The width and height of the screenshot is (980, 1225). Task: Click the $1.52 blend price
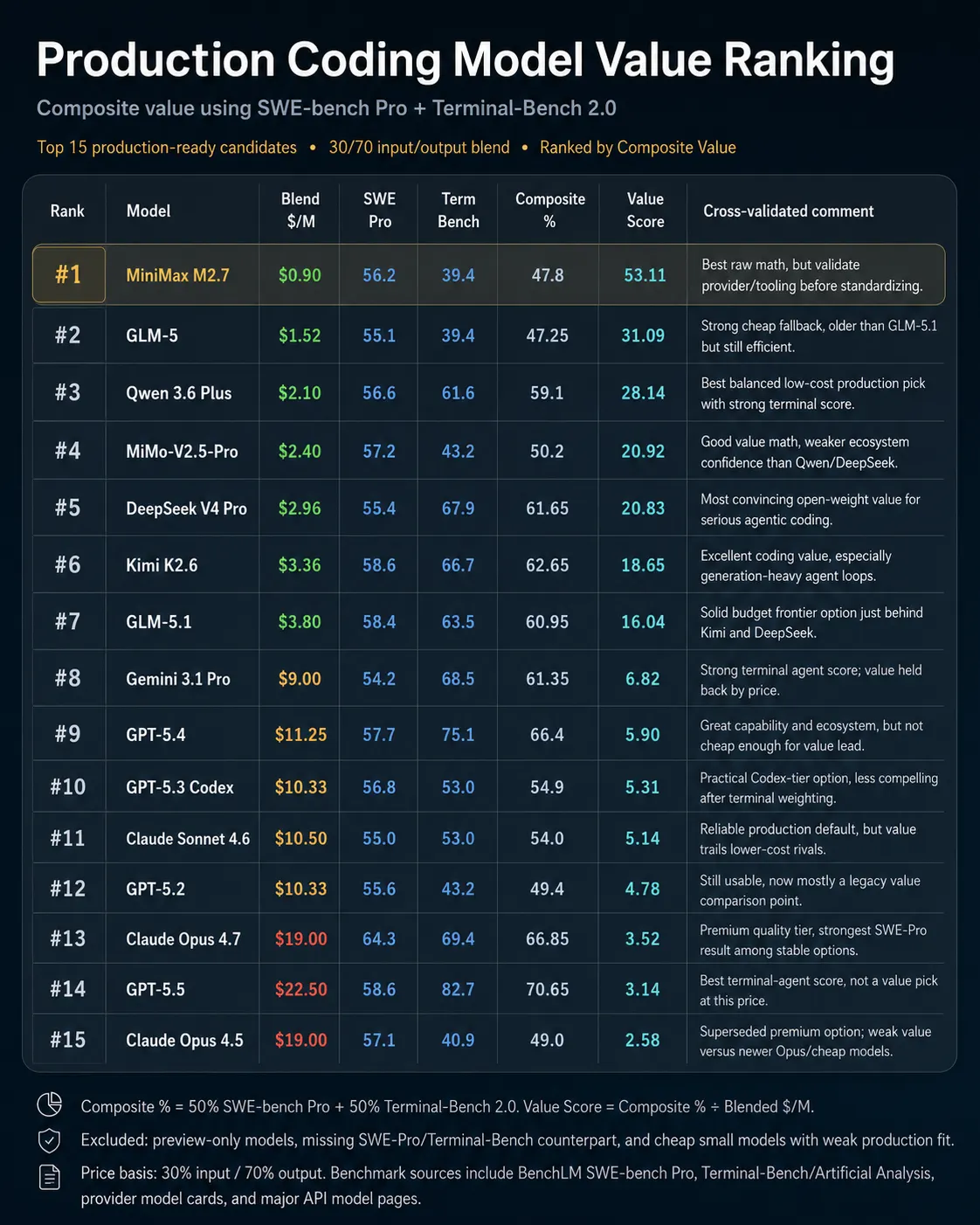click(300, 336)
